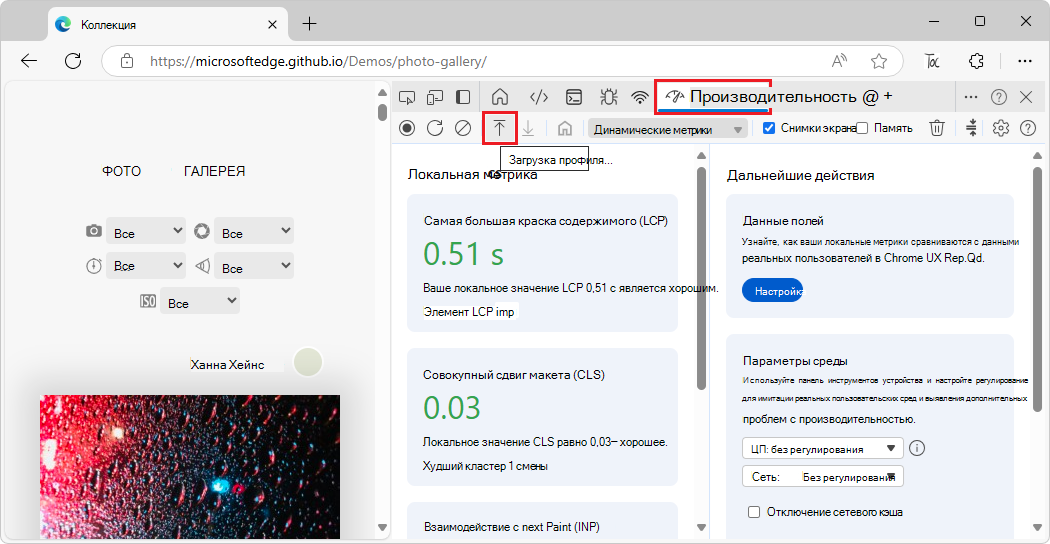This screenshot has height=544, width=1050.
Task: Click the address bar URL
Action: pyautogui.click(x=318, y=62)
